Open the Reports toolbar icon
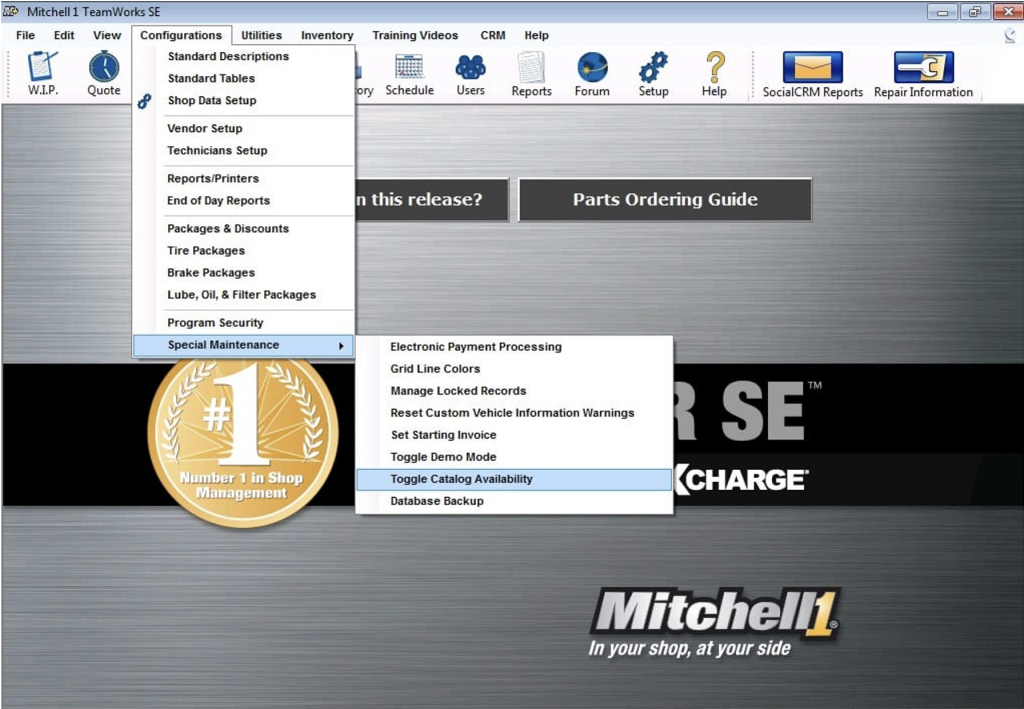Viewport: 1024px width, 709px height. [x=531, y=74]
